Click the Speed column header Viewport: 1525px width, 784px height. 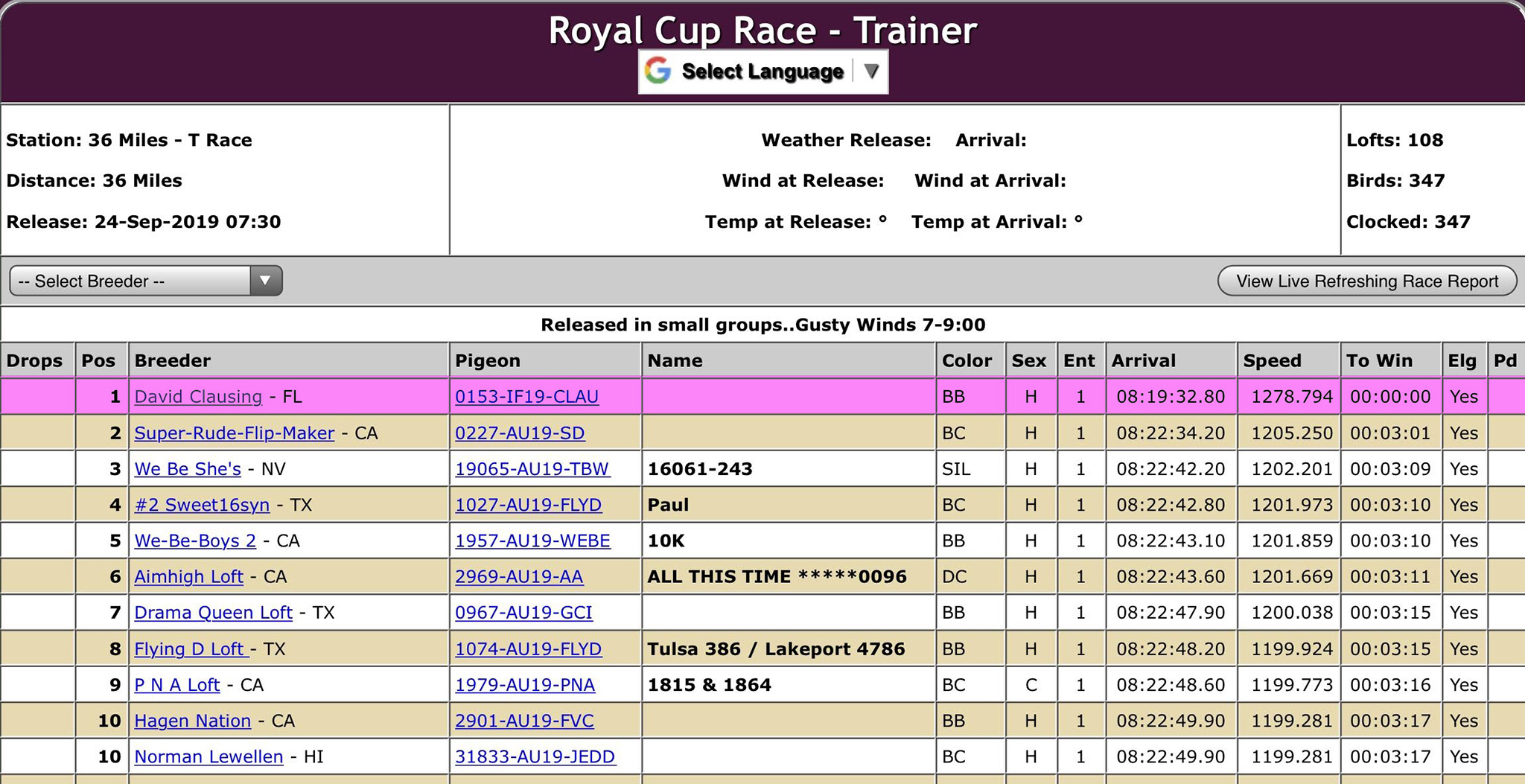point(1272,361)
